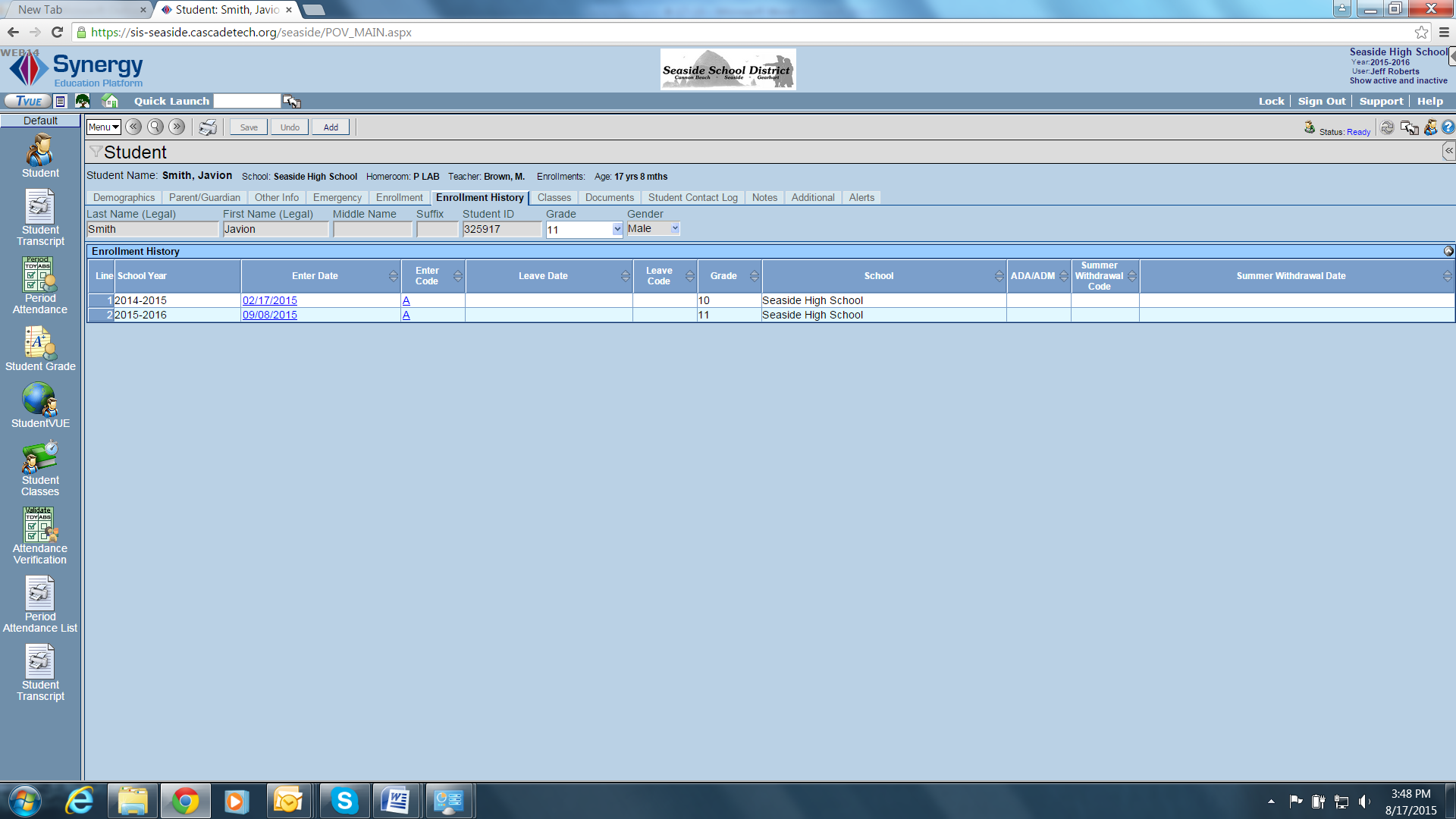This screenshot has height=819, width=1456.
Task: Toggle sort arrows on Enter Date column
Action: point(393,276)
